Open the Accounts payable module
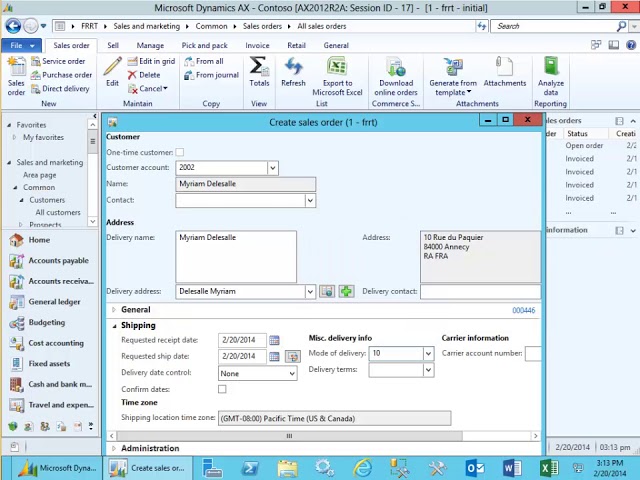The image size is (640, 480). pos(49,260)
